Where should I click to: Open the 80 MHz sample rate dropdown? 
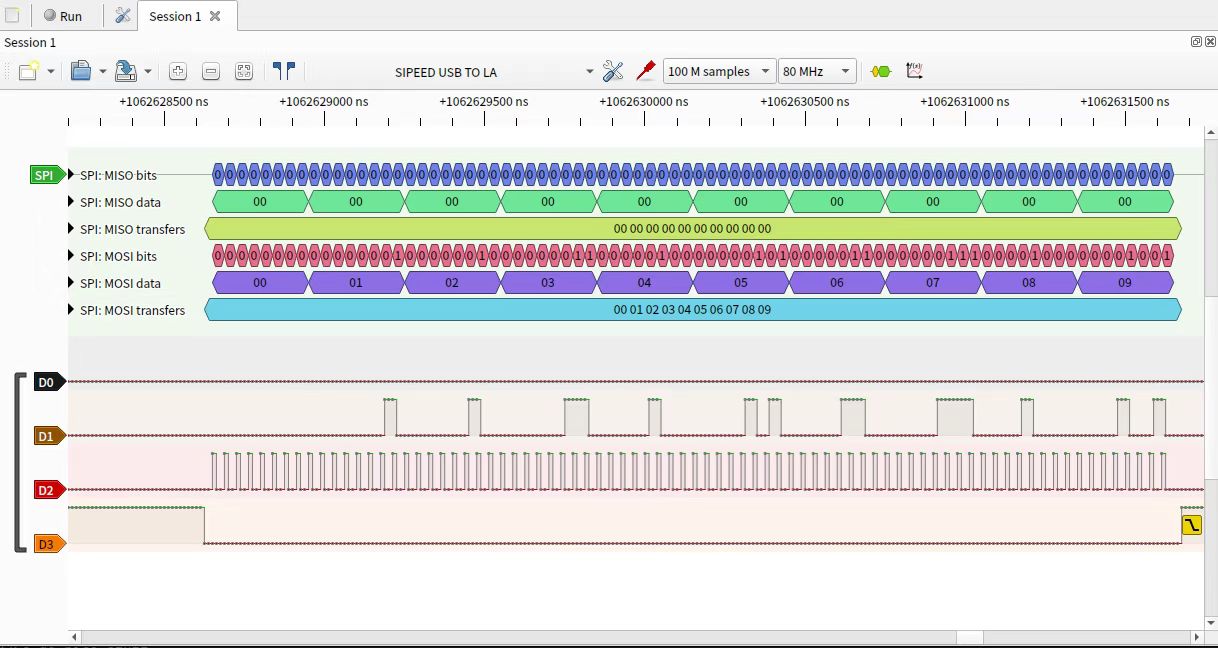(817, 71)
